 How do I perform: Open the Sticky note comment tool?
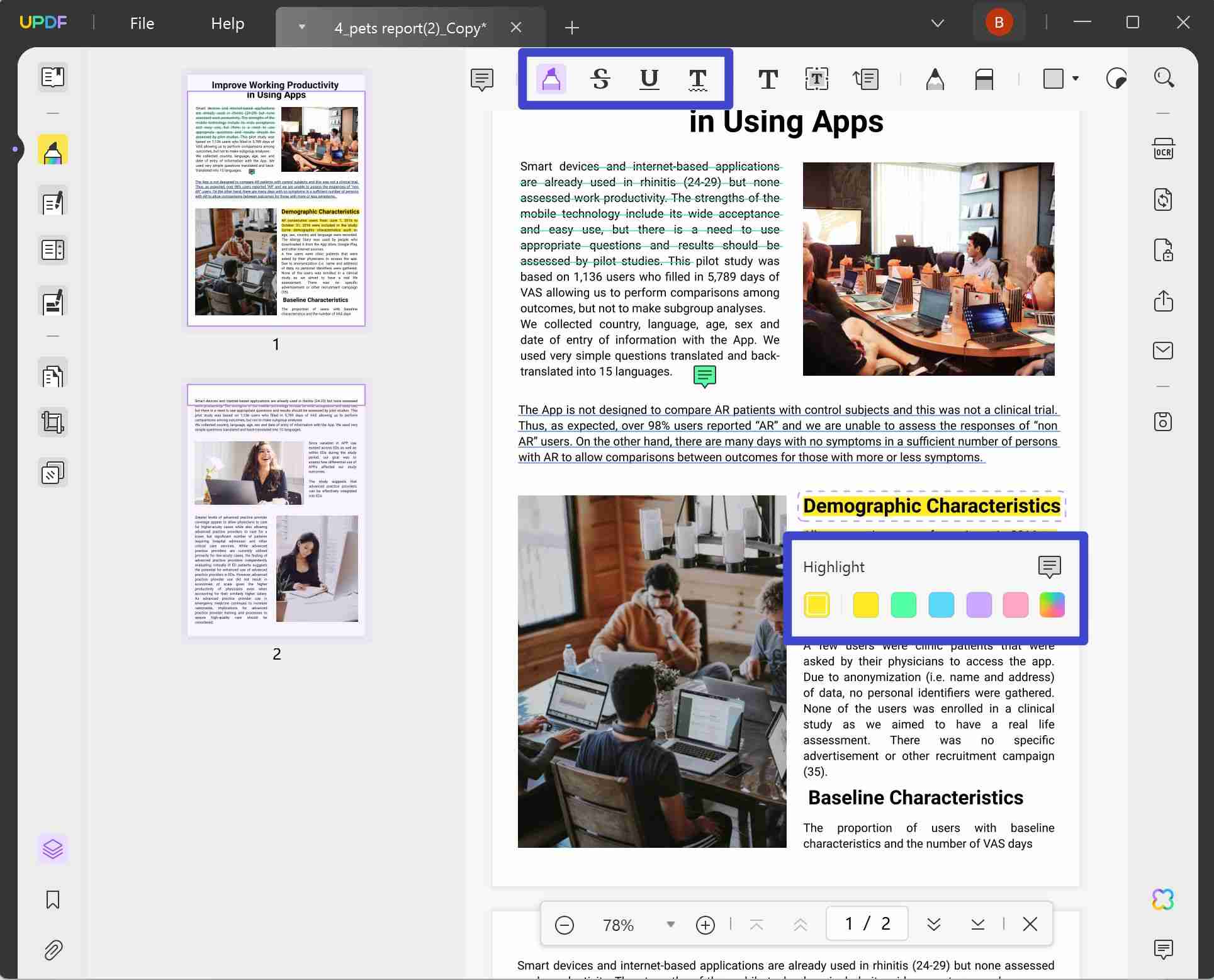(481, 79)
